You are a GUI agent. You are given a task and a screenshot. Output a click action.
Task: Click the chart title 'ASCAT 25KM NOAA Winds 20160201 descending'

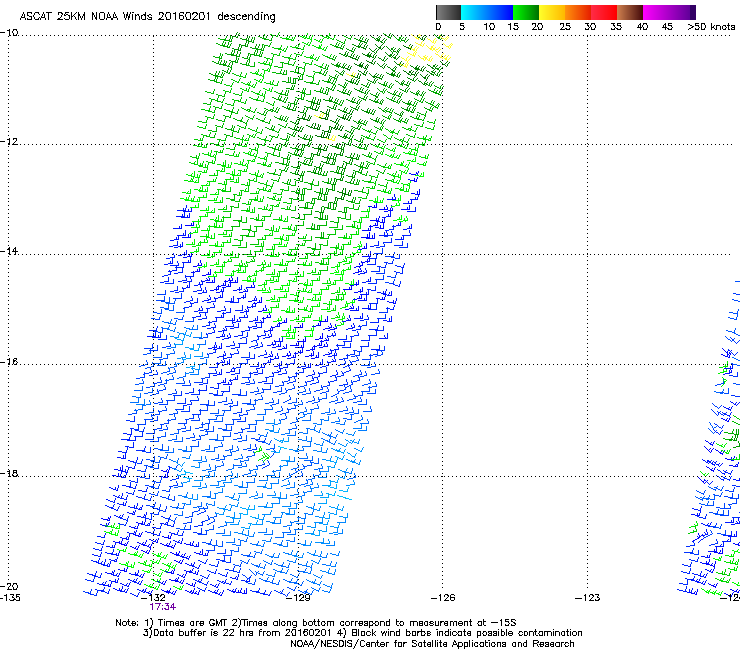[147, 16]
